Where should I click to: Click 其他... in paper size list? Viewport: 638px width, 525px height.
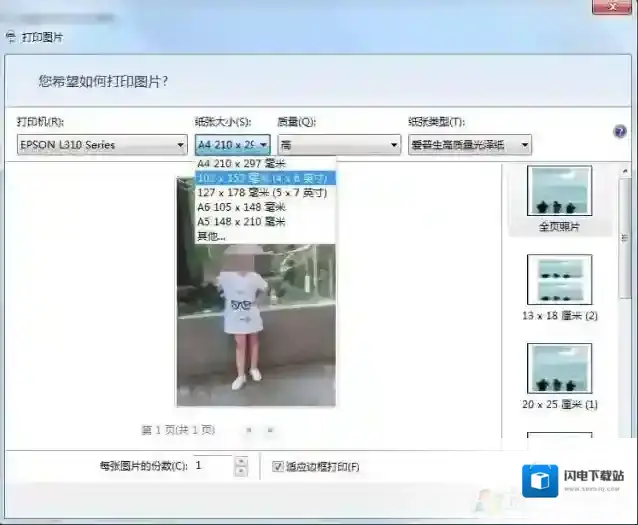pos(212,236)
